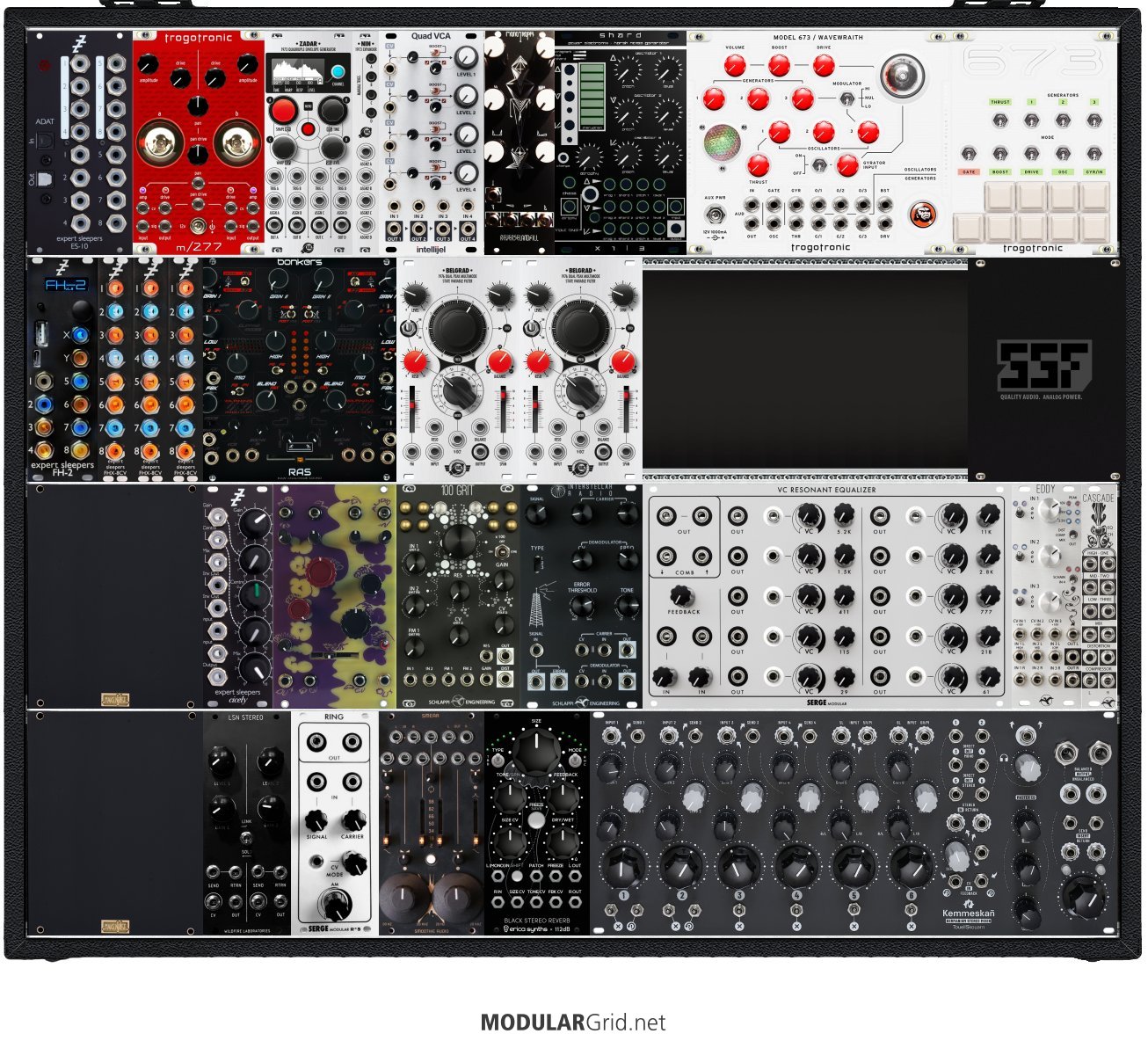The image size is (1148, 1041).
Task: Click the TONE knob on Interstellar Radio
Action: point(626,606)
